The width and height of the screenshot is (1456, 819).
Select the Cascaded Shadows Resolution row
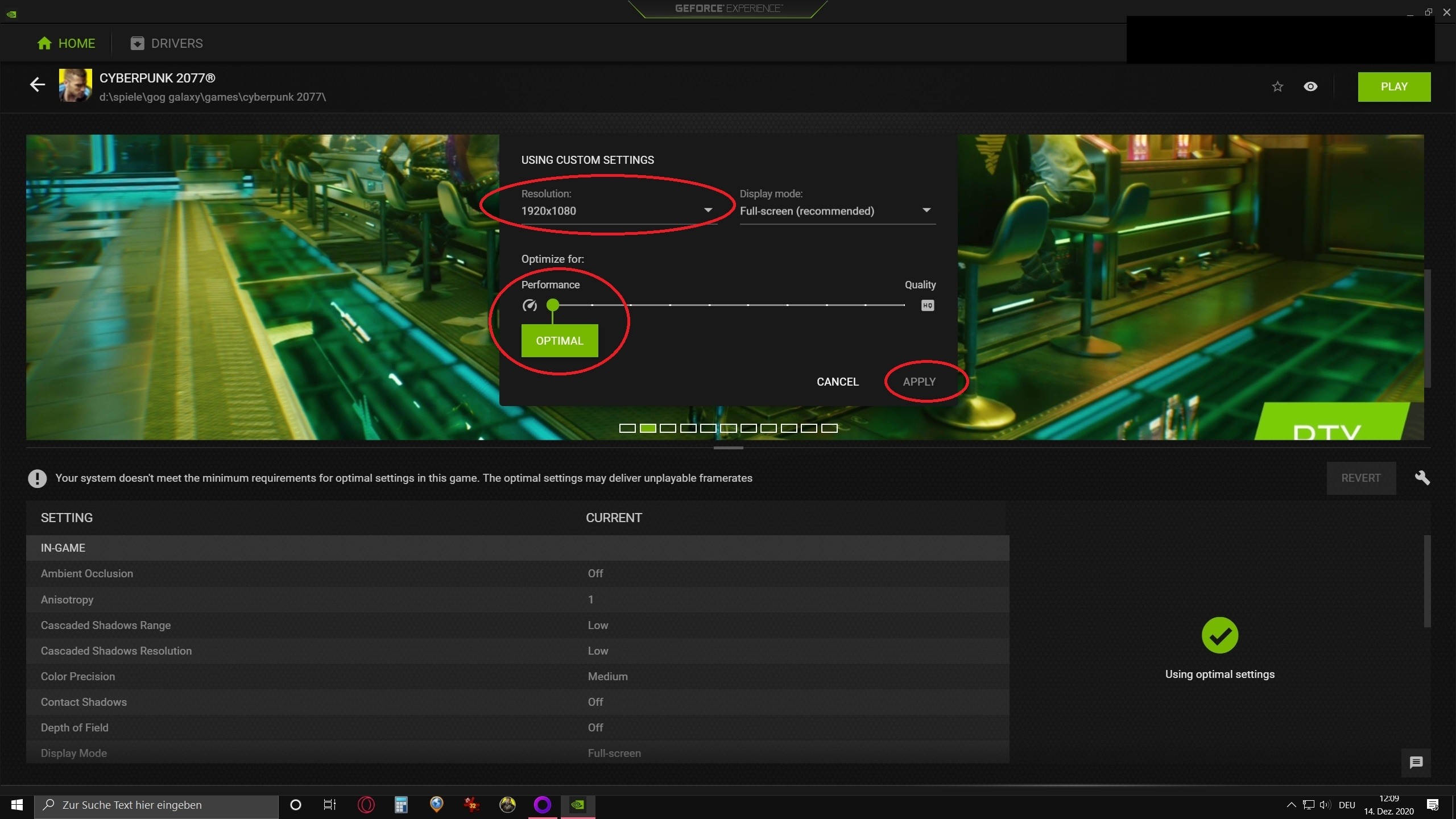pyautogui.click(x=518, y=651)
